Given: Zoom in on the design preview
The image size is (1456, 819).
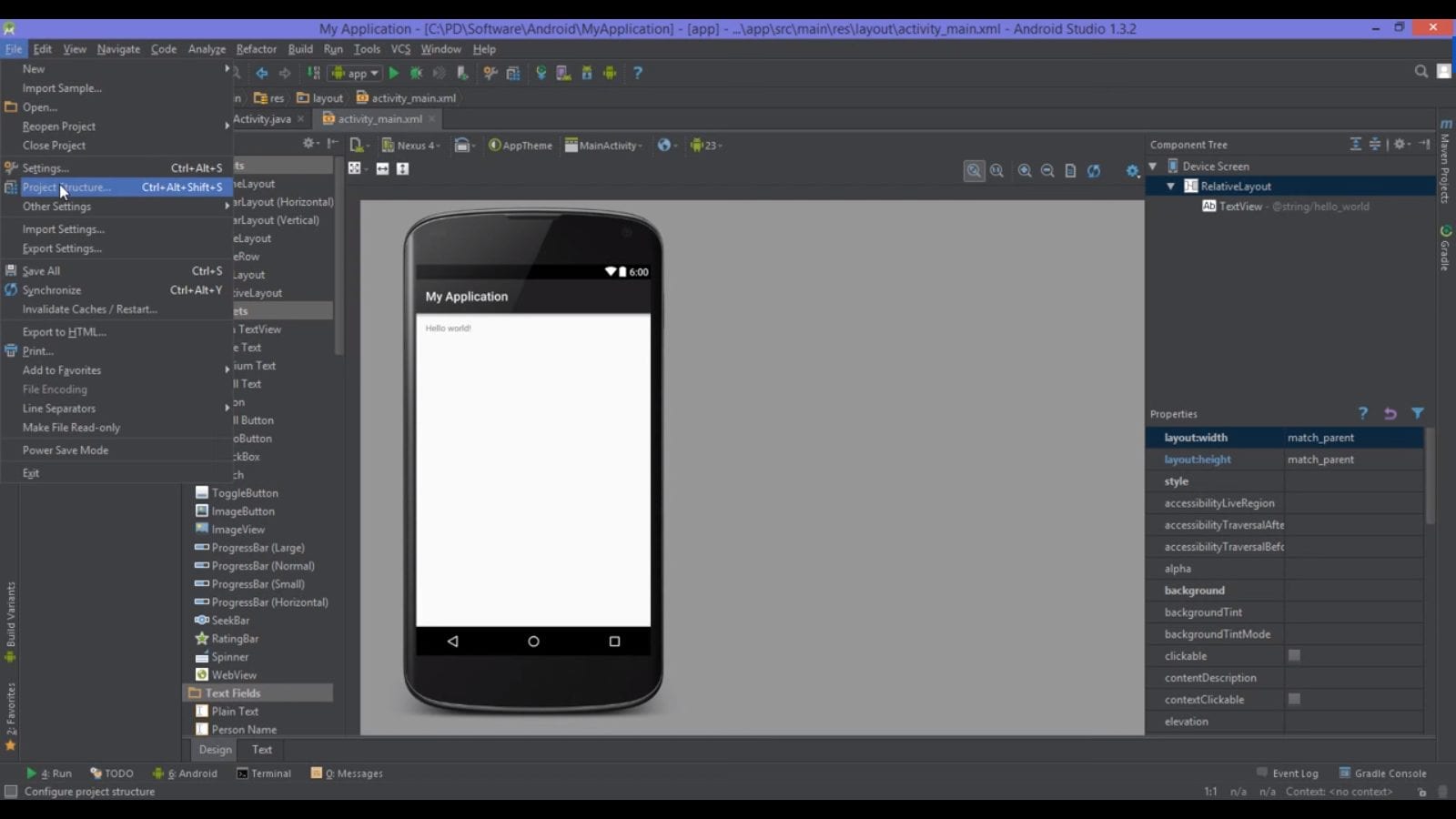Looking at the screenshot, I should [1025, 171].
